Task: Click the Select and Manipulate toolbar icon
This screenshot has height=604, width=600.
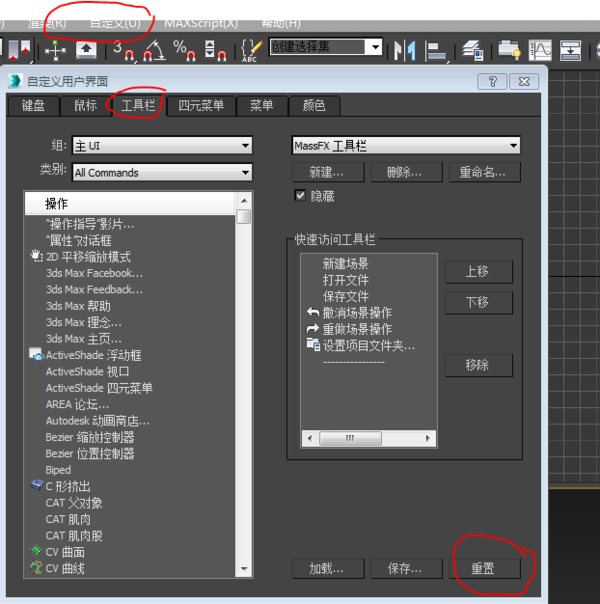Action: pyautogui.click(x=55, y=50)
